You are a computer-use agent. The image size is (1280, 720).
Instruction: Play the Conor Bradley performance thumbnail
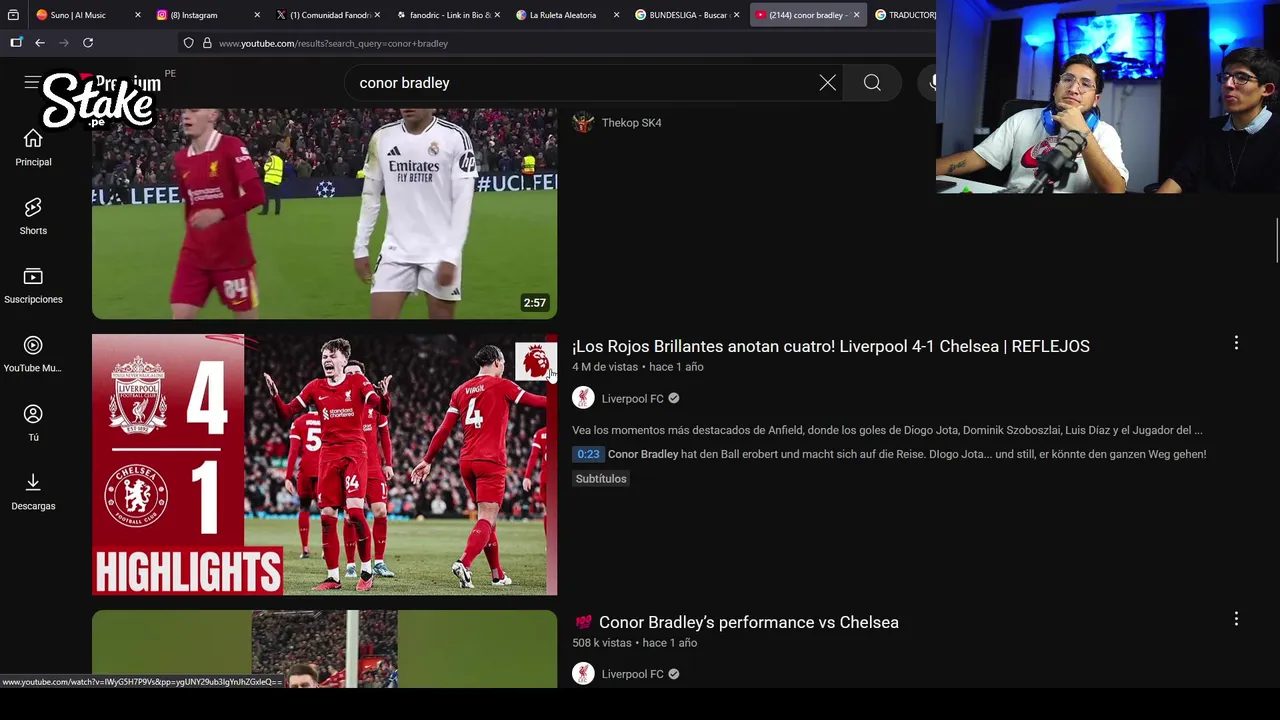[x=324, y=649]
